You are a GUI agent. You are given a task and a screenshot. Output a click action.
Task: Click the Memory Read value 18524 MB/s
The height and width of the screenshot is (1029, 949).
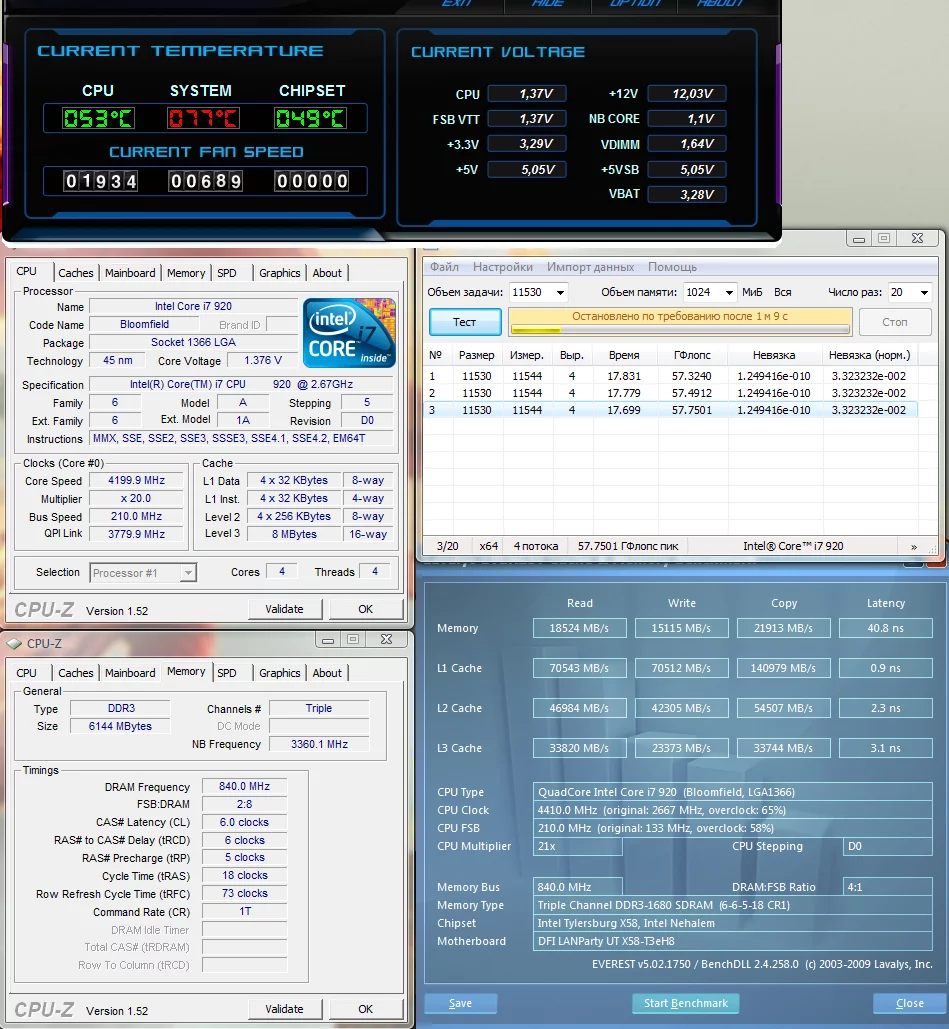(580, 628)
